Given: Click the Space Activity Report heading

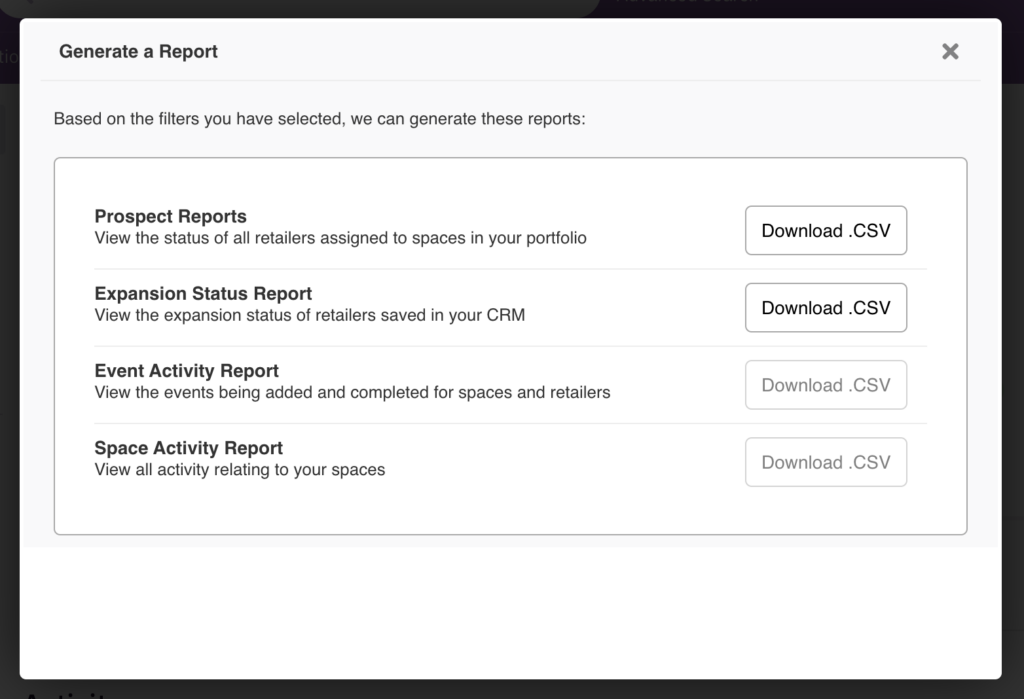Looking at the screenshot, I should (x=188, y=447).
